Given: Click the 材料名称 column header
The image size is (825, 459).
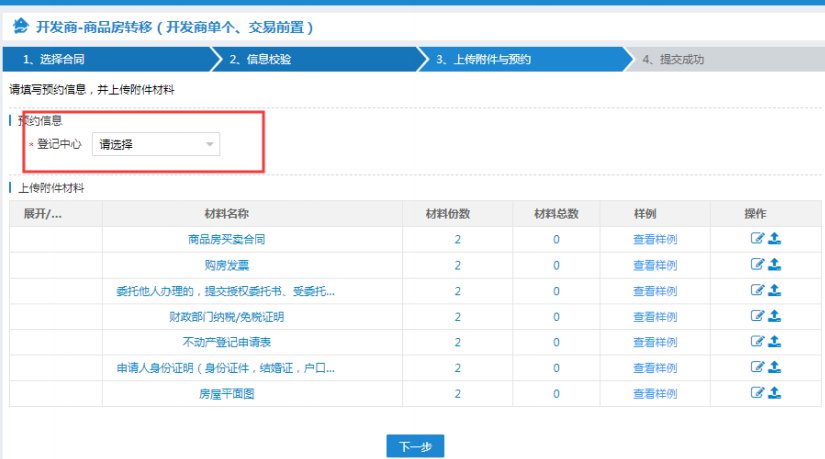Looking at the screenshot, I should [253, 214].
